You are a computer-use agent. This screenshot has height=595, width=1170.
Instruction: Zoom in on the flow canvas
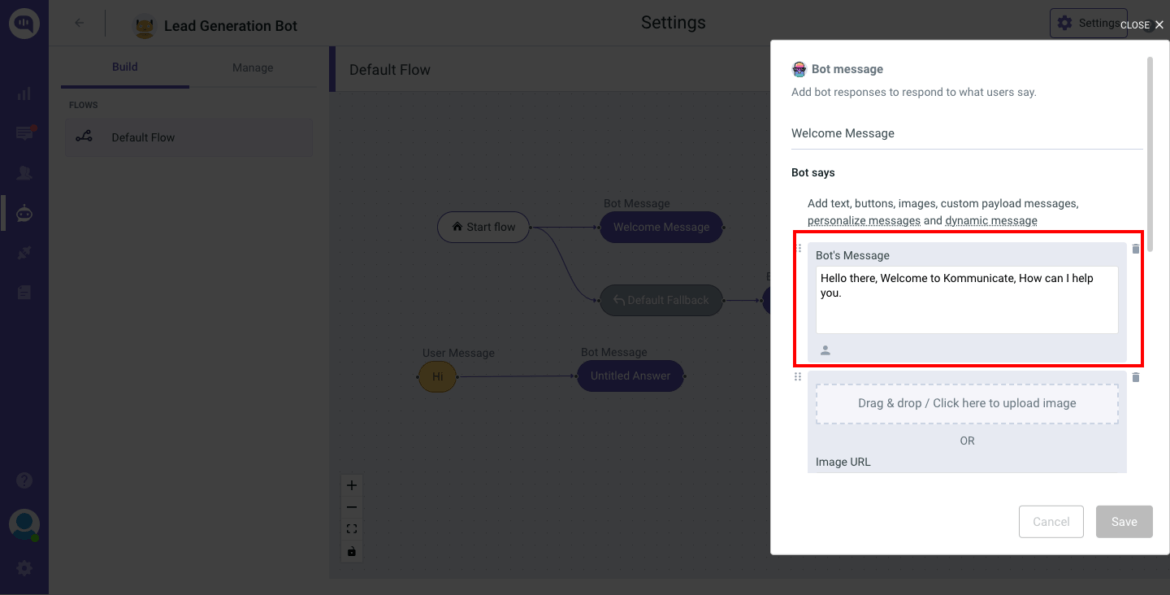pos(351,485)
